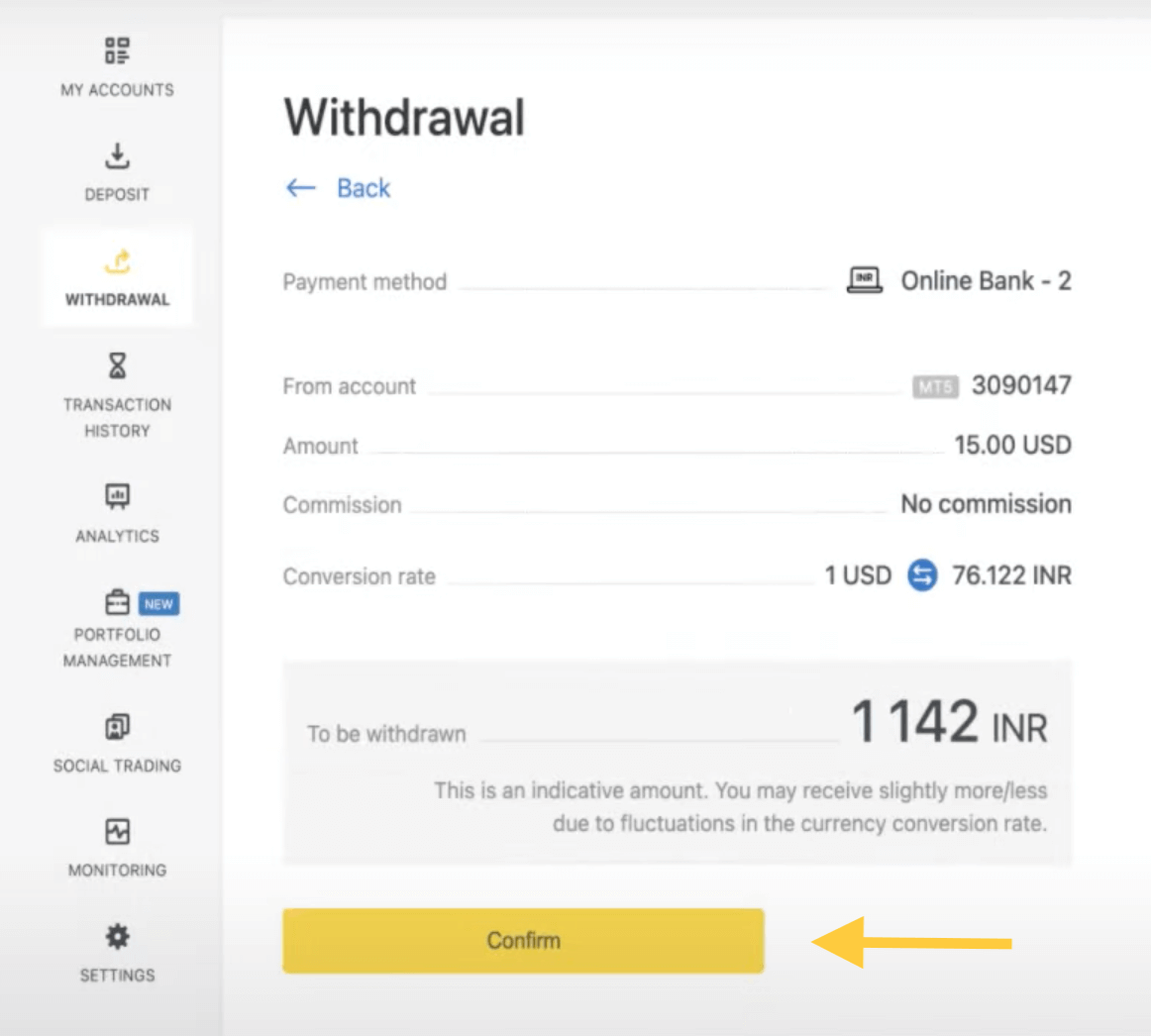This screenshot has width=1151, height=1036.
Task: Click the "1 142 INR" total
Action: (x=949, y=722)
